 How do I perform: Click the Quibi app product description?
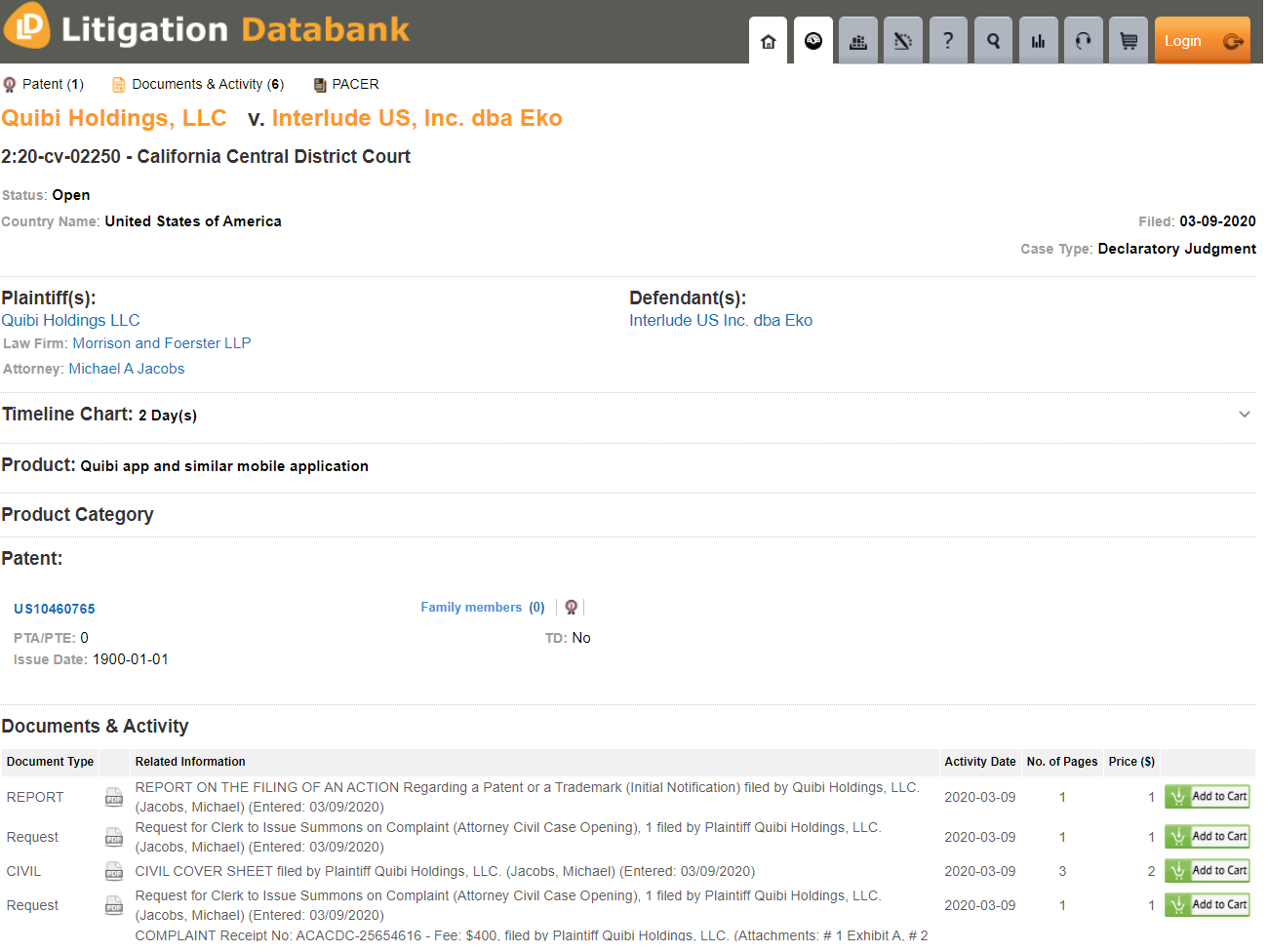coord(224,466)
